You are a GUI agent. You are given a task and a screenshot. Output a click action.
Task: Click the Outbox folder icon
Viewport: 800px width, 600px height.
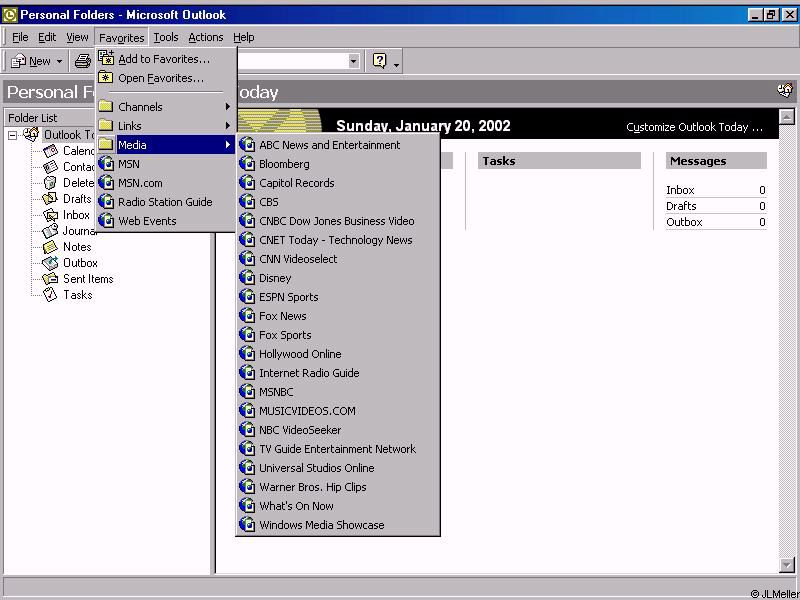[x=50, y=263]
